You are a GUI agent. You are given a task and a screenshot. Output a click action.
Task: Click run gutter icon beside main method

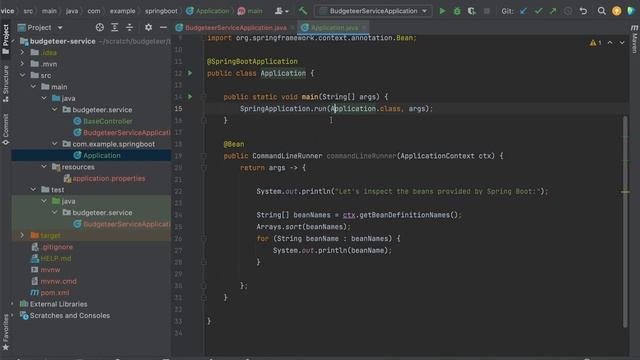[x=190, y=97]
